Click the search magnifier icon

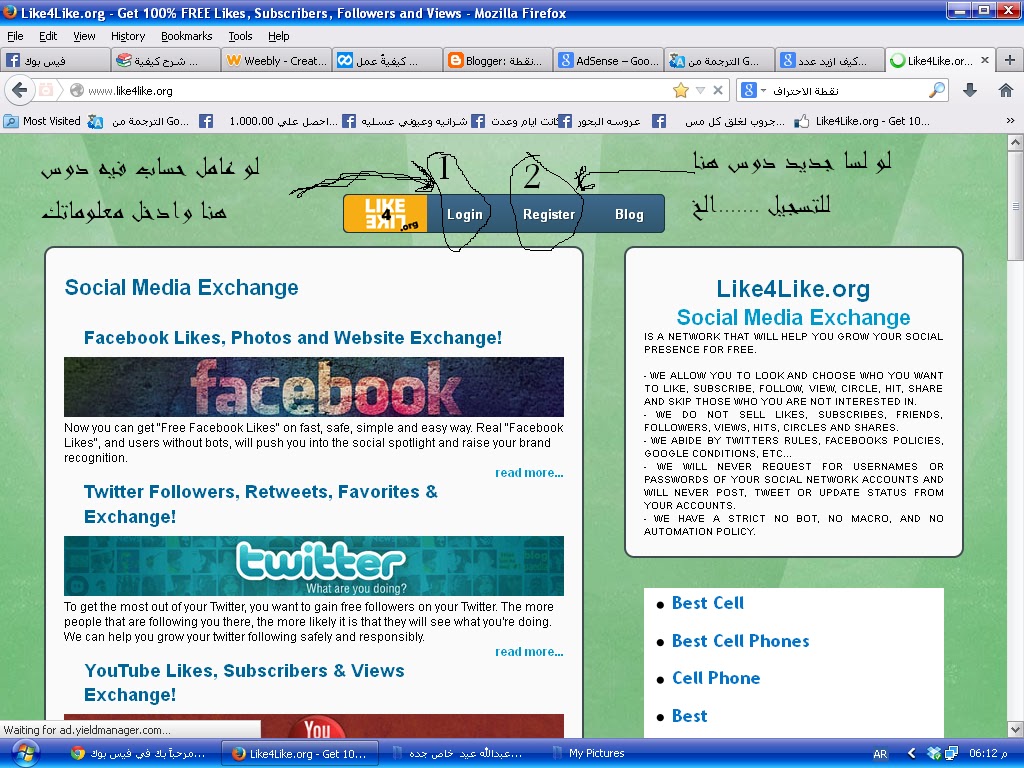click(x=937, y=90)
